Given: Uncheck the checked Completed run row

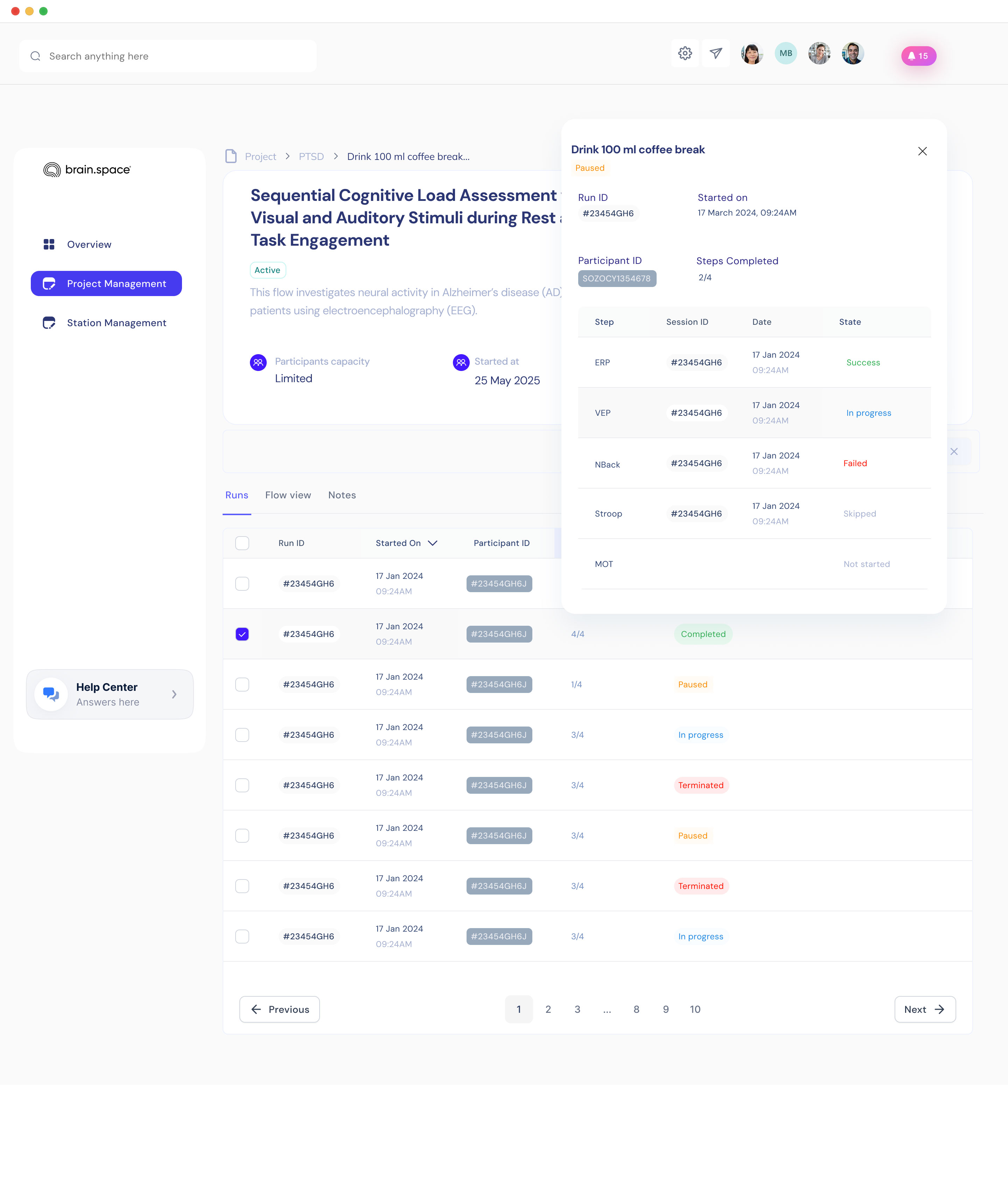Looking at the screenshot, I should pyautogui.click(x=242, y=634).
